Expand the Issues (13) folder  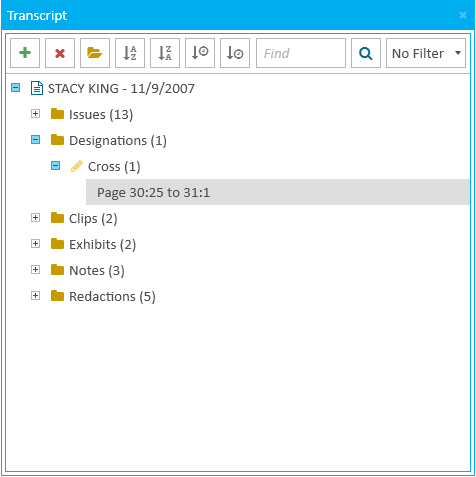(x=35, y=114)
